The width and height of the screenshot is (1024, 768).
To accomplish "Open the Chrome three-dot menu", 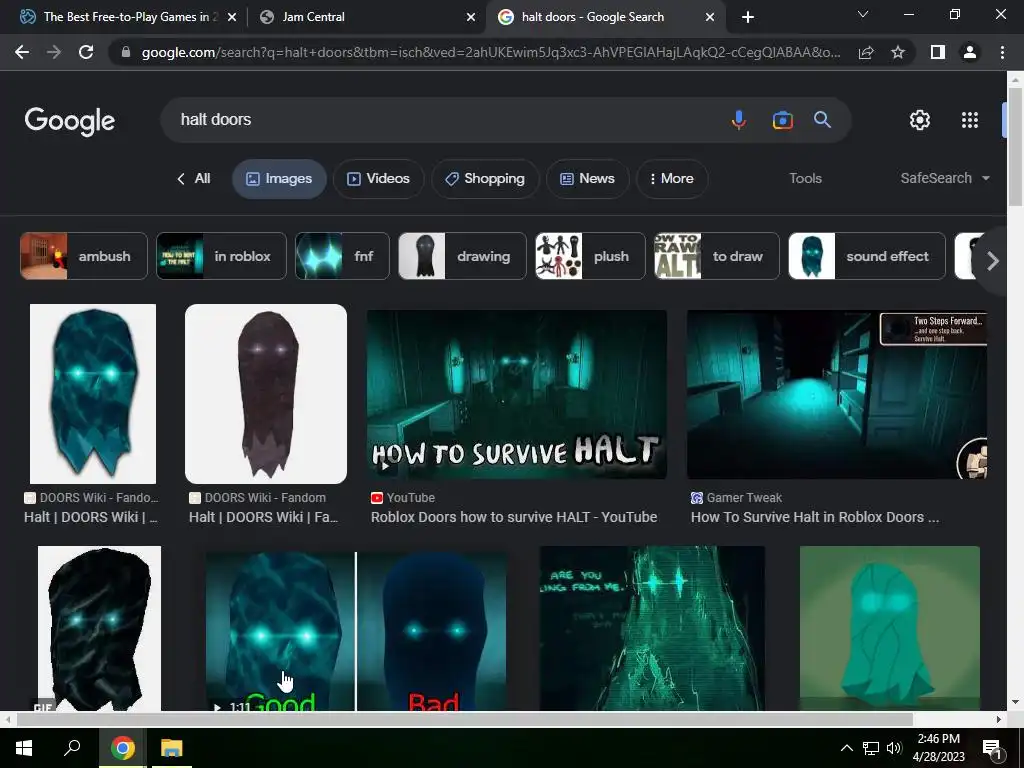I will [1002, 52].
